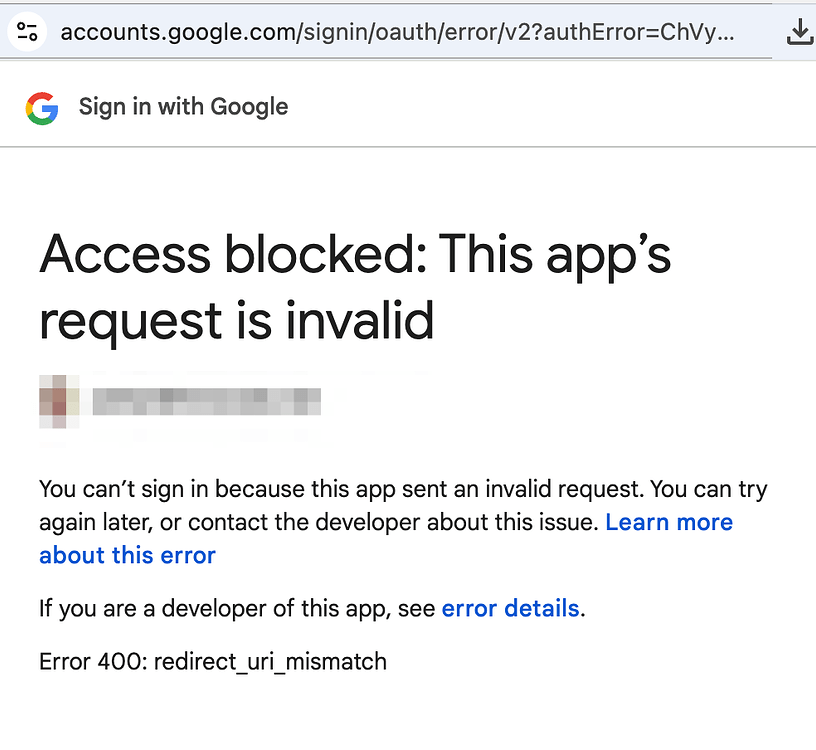Select the 'Error 400: redirect_uri_mismatch' text
The height and width of the screenshot is (750, 816).
click(213, 661)
